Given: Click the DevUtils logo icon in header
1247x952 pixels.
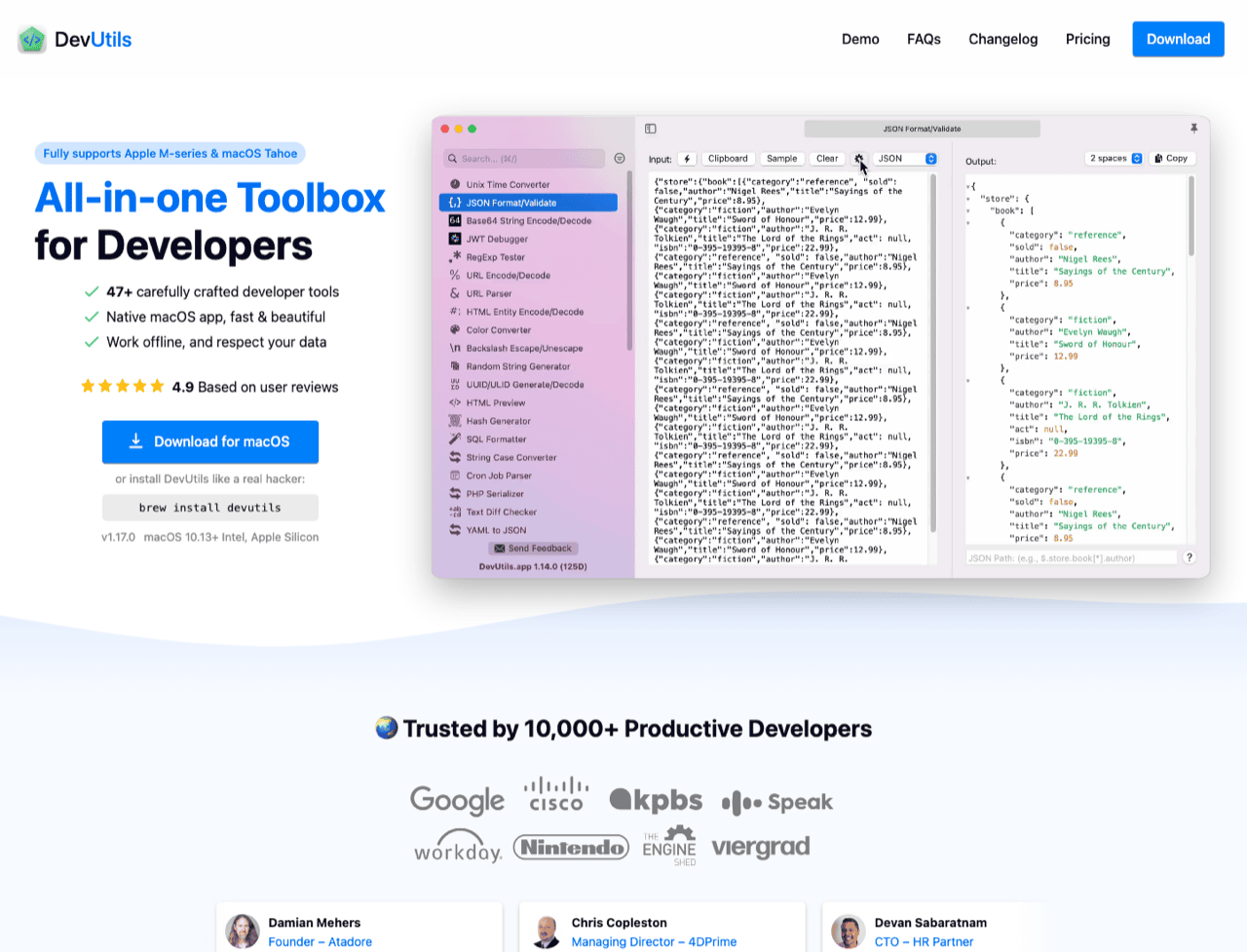Looking at the screenshot, I should [x=32, y=40].
